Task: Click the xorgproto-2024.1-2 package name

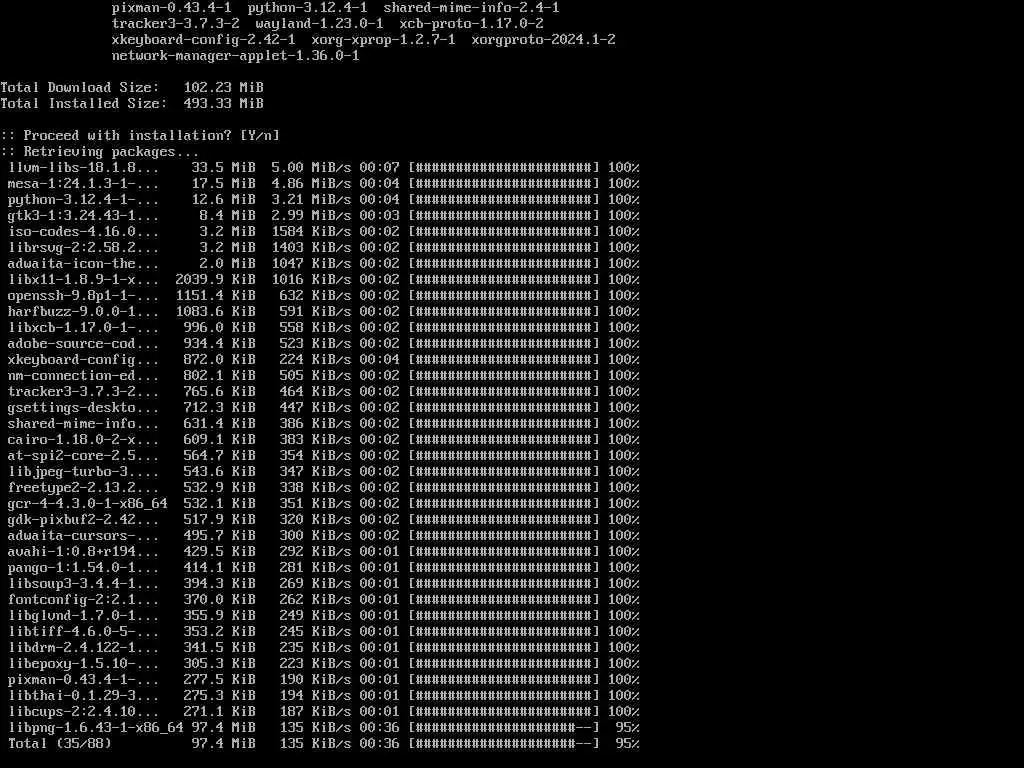Action: (543, 39)
